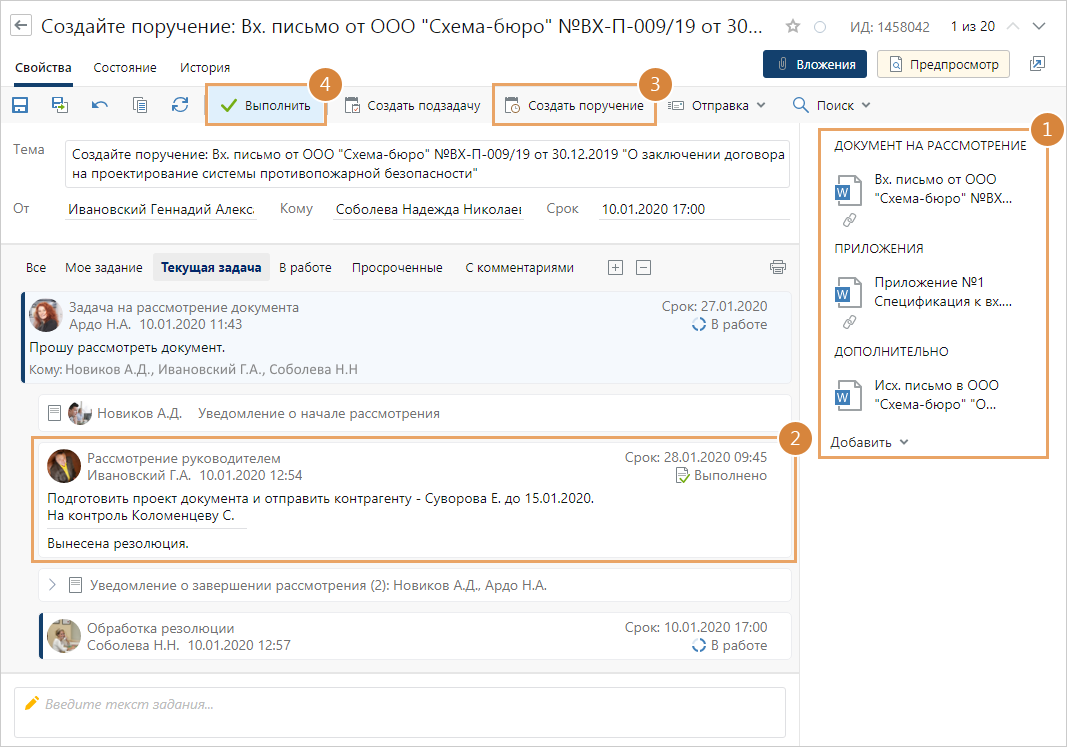Open the Отправка dropdown menu
This screenshot has height=747, width=1067.
716,105
